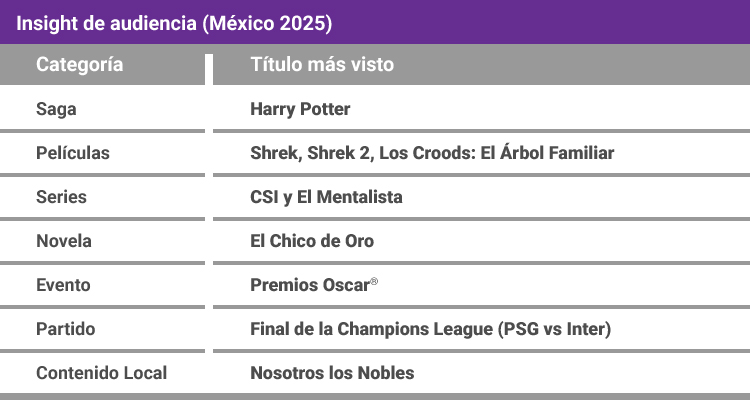The image size is (750, 400).
Task: Click the 'Saga' category cell
Action: (x=56, y=109)
